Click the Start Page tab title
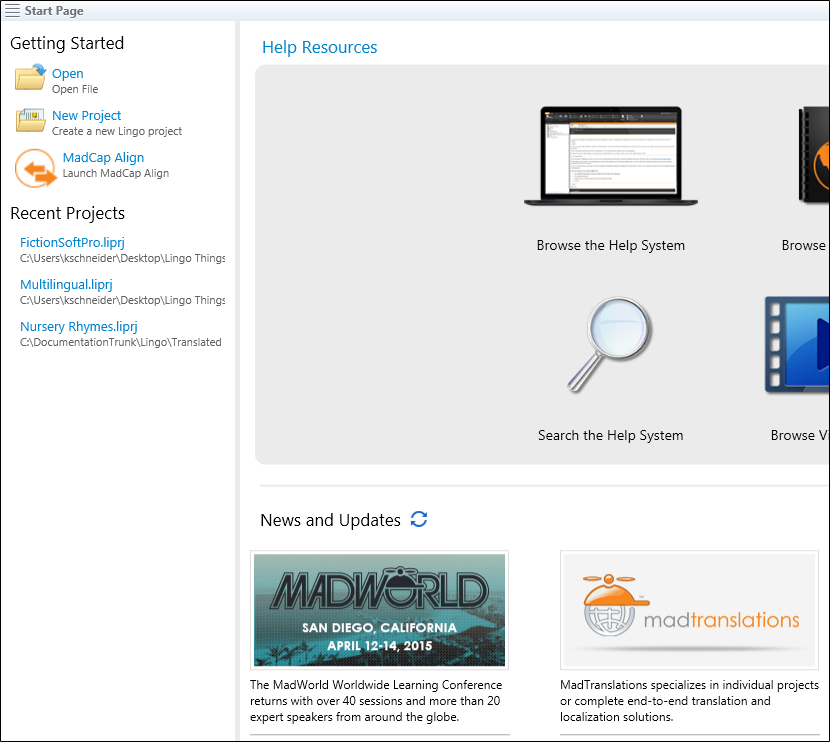Screen dimensions: 830x742 tap(54, 11)
